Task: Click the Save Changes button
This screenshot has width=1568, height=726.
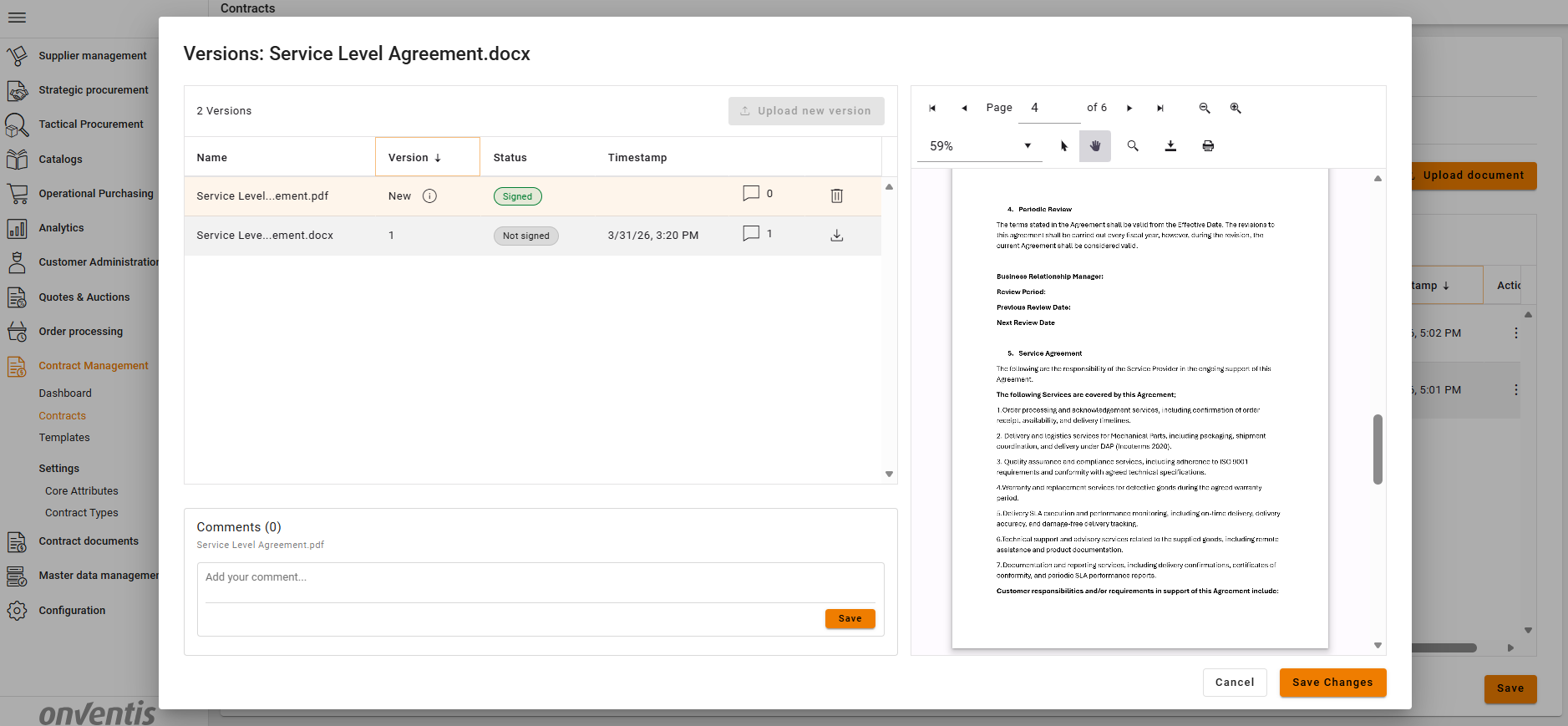Action: tap(1332, 683)
